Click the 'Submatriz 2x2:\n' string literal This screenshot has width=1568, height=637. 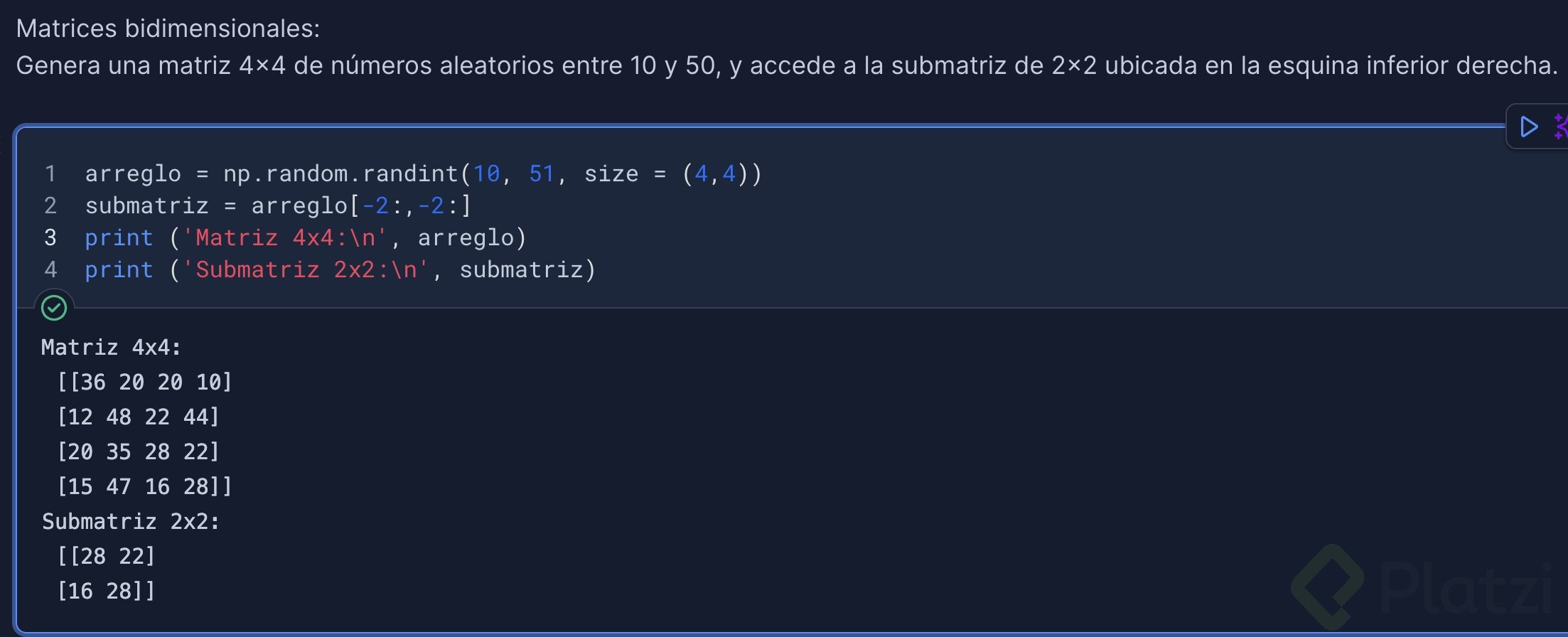(306, 269)
